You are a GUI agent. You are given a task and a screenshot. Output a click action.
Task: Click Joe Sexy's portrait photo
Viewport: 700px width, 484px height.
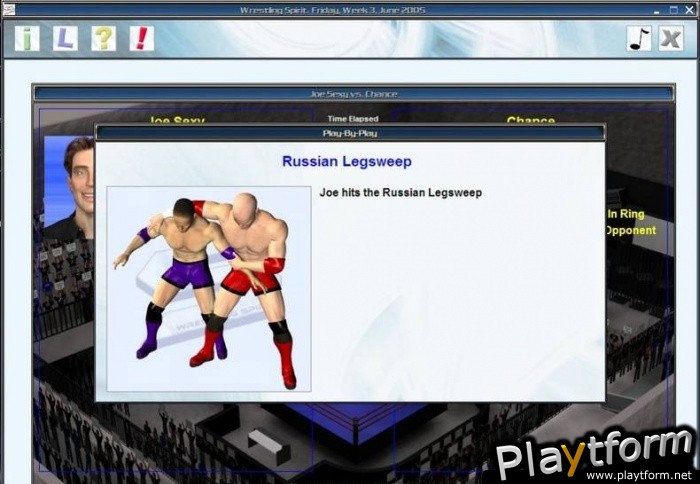point(69,188)
